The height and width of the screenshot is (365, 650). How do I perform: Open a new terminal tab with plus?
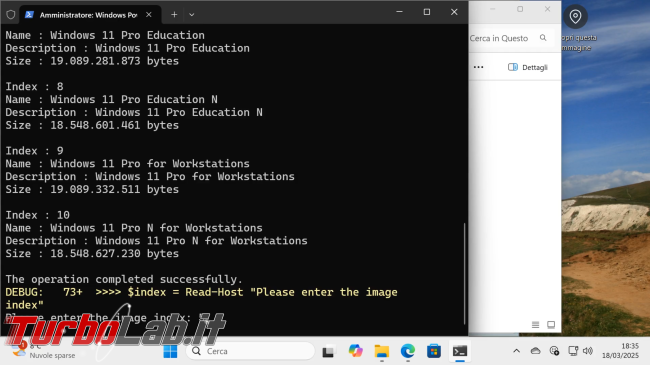tap(174, 15)
